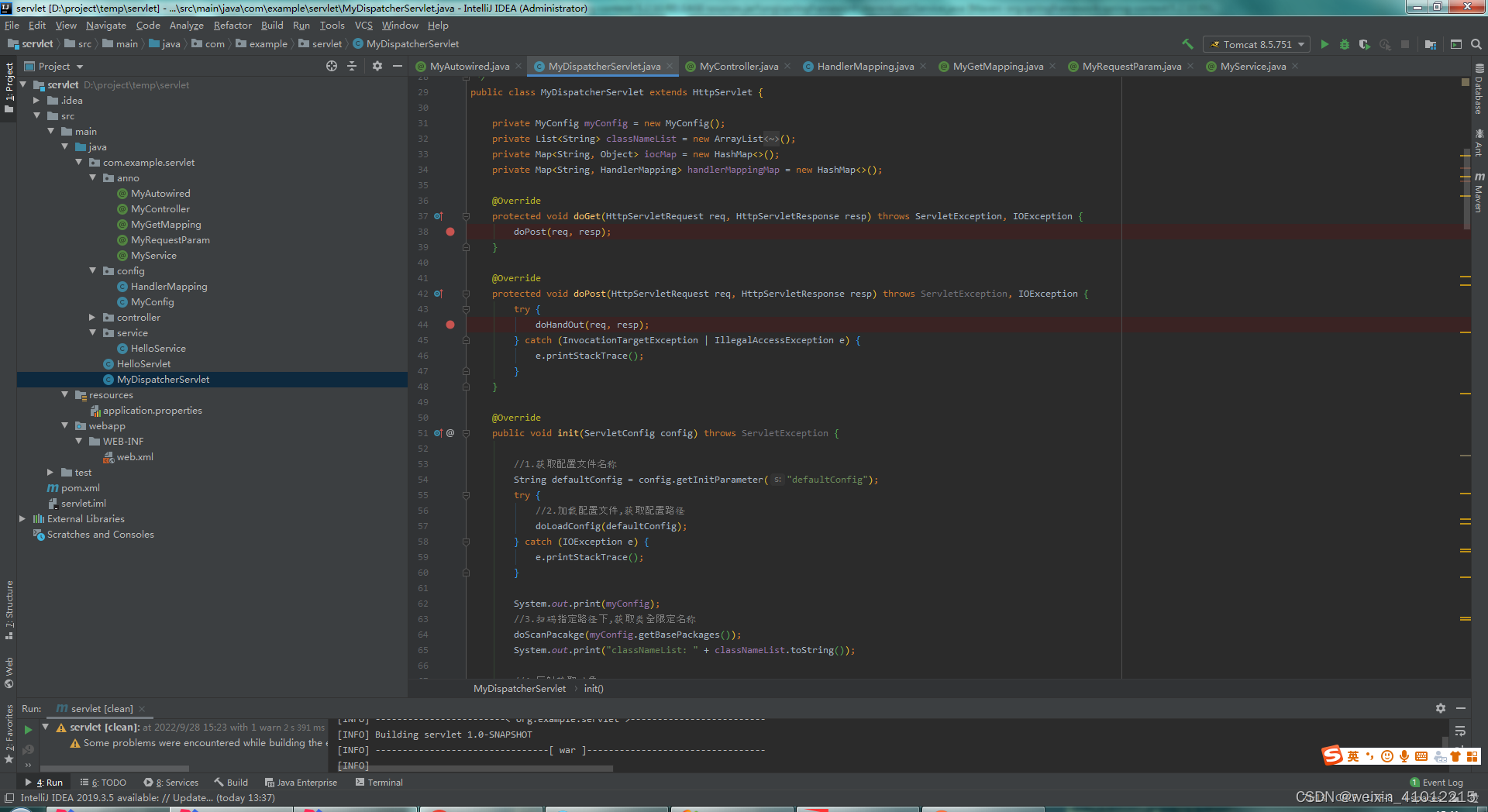Collapse the anno package
The image size is (1488, 812).
[x=92, y=177]
